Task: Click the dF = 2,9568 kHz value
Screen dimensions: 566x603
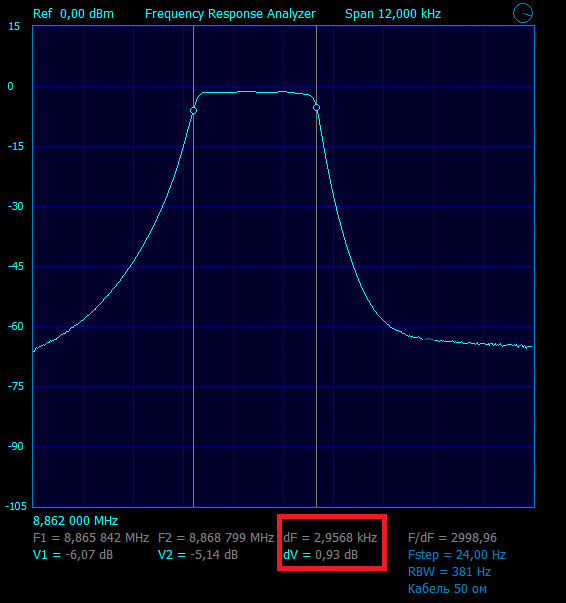Action: (x=330, y=538)
